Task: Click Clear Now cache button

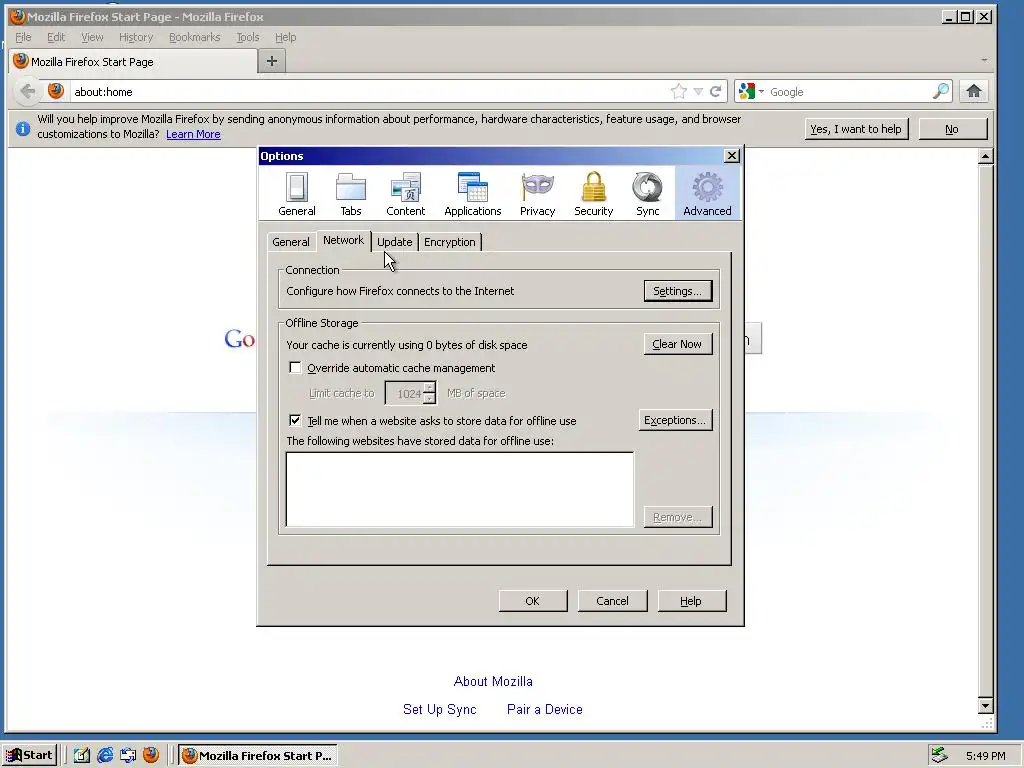Action: [677, 344]
